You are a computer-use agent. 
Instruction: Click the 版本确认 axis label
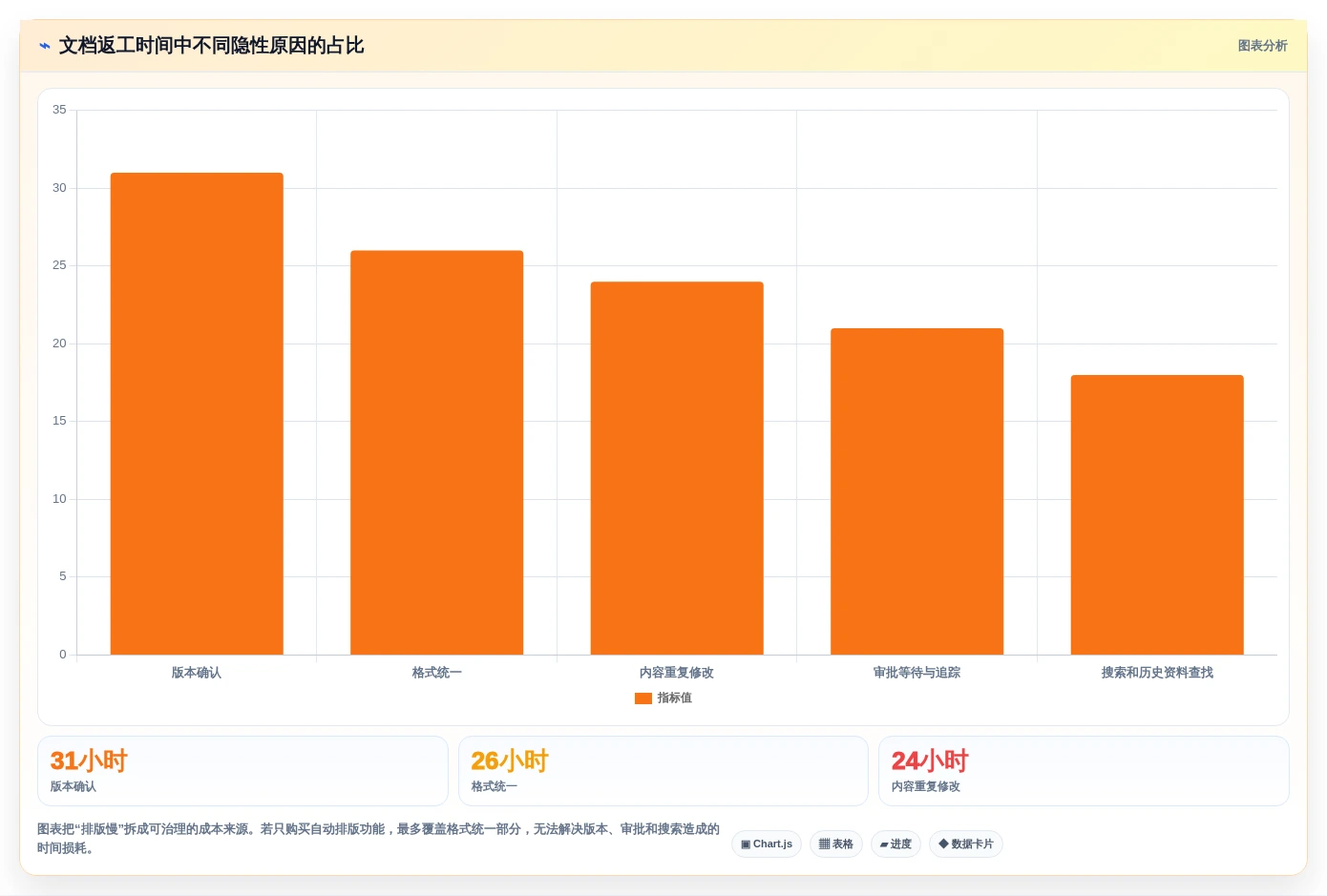point(197,673)
